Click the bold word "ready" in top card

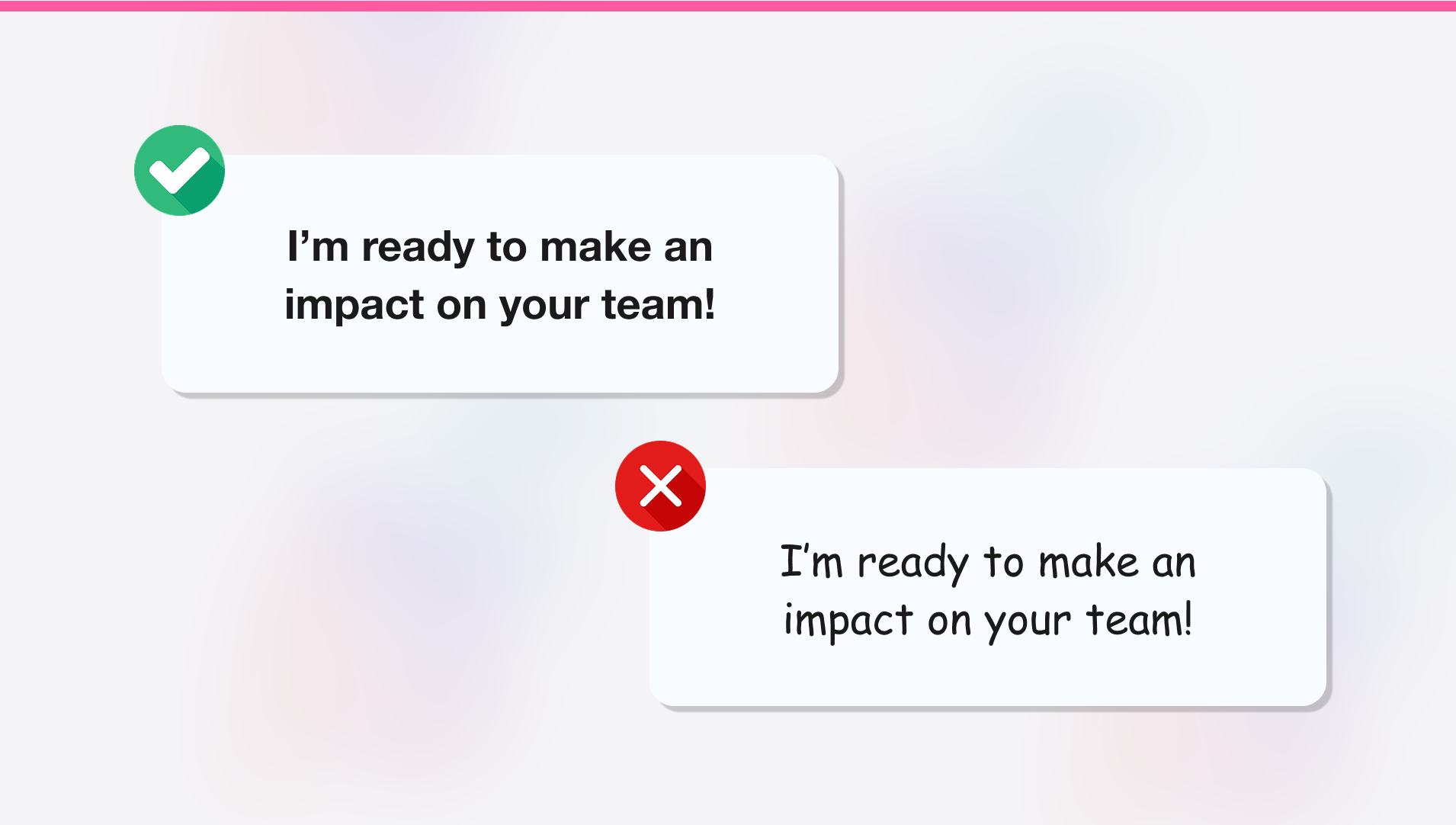418,248
